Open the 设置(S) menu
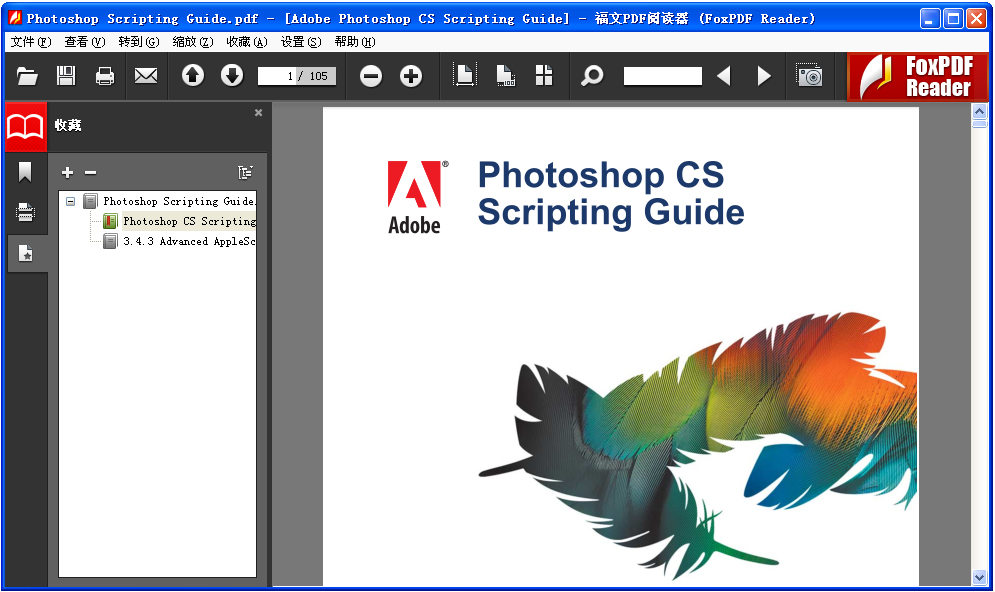The width and height of the screenshot is (995, 592). [x=301, y=42]
